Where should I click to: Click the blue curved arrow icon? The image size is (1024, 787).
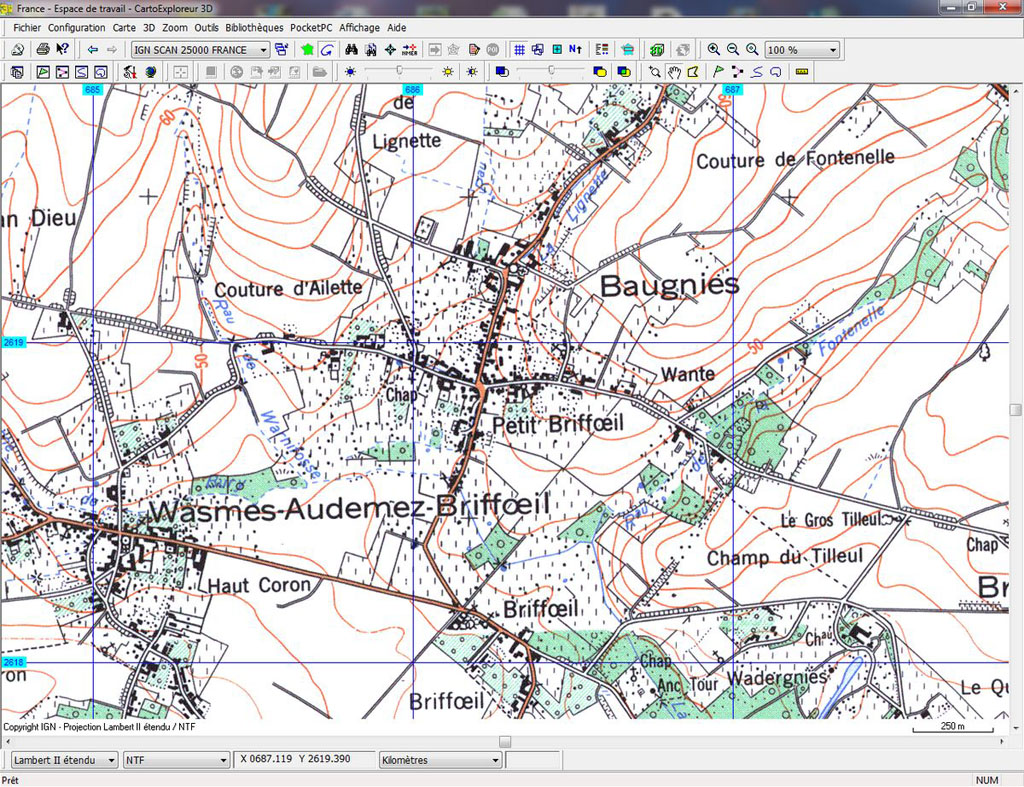[x=327, y=50]
